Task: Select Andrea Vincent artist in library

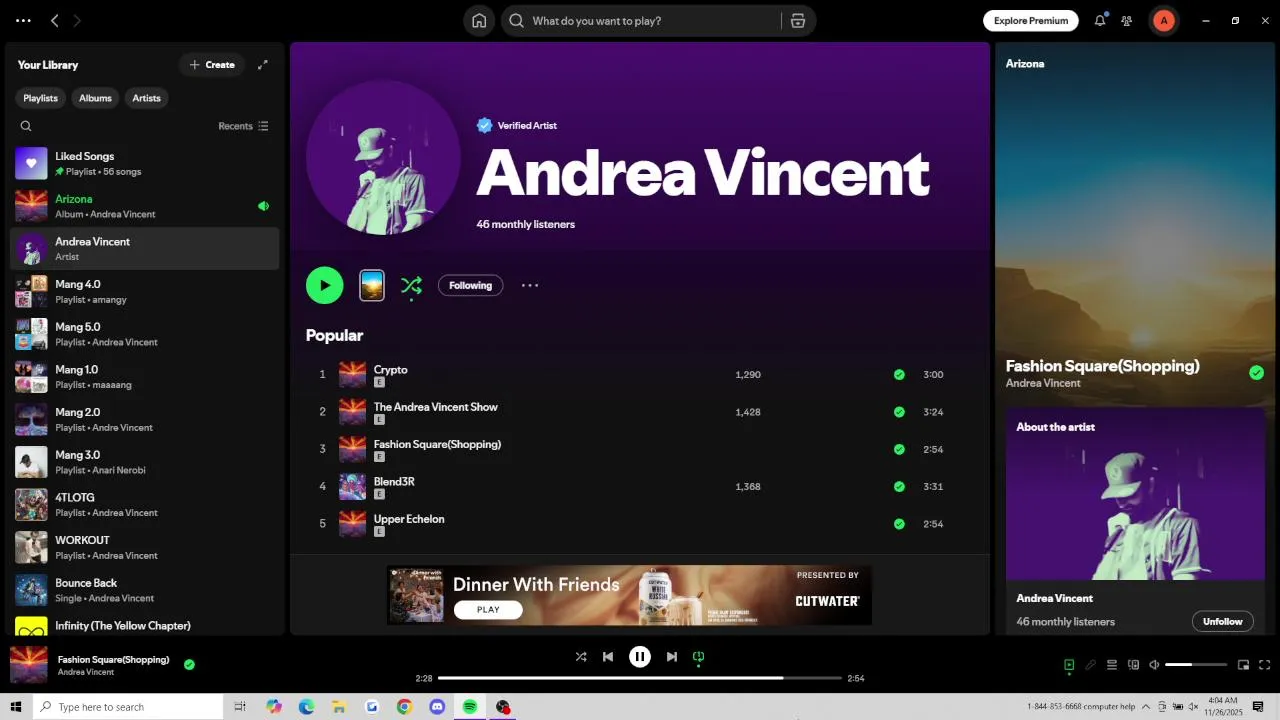Action: tap(144, 248)
